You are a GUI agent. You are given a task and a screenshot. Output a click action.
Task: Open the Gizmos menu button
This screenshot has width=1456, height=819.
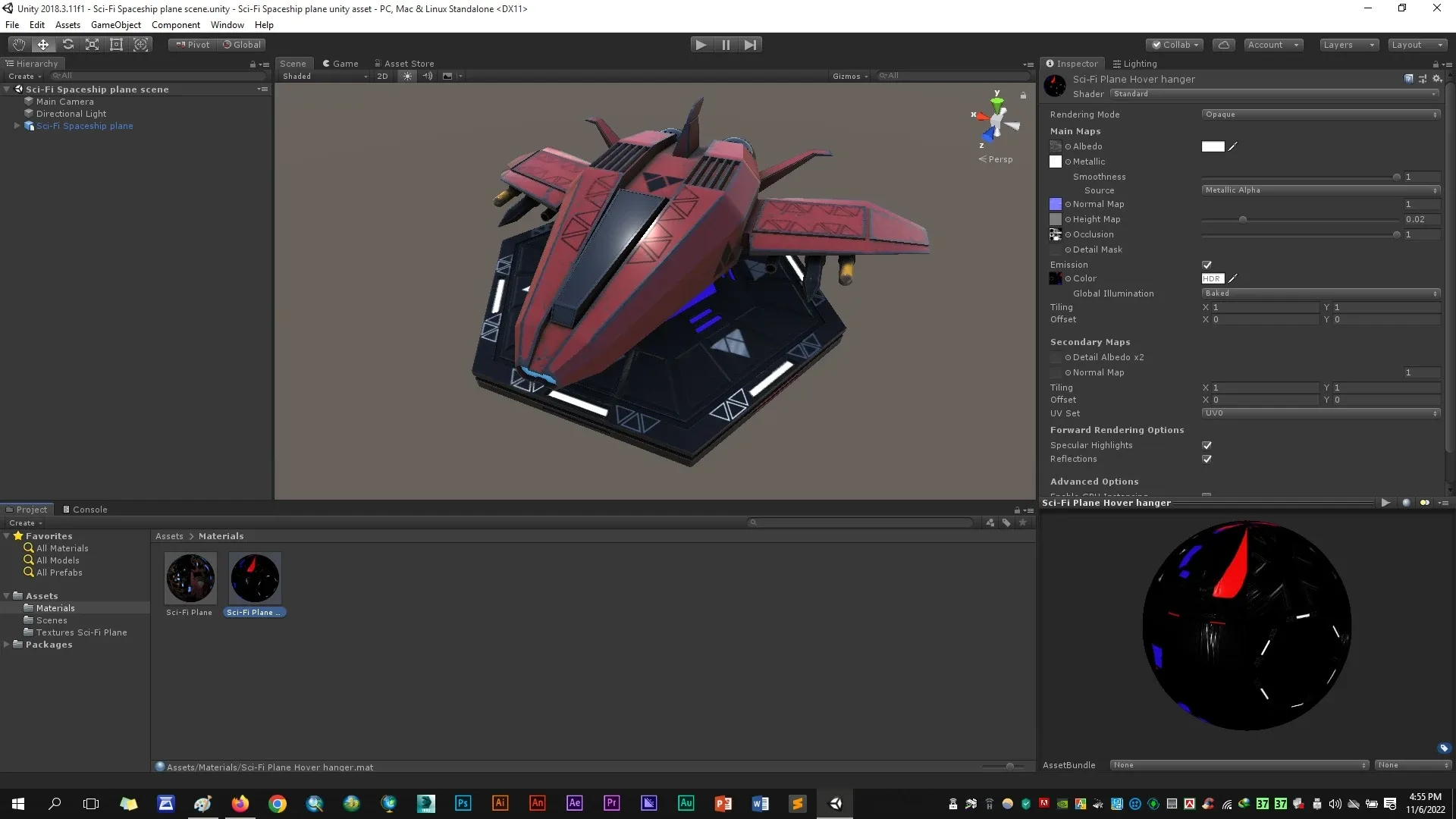[x=849, y=76]
